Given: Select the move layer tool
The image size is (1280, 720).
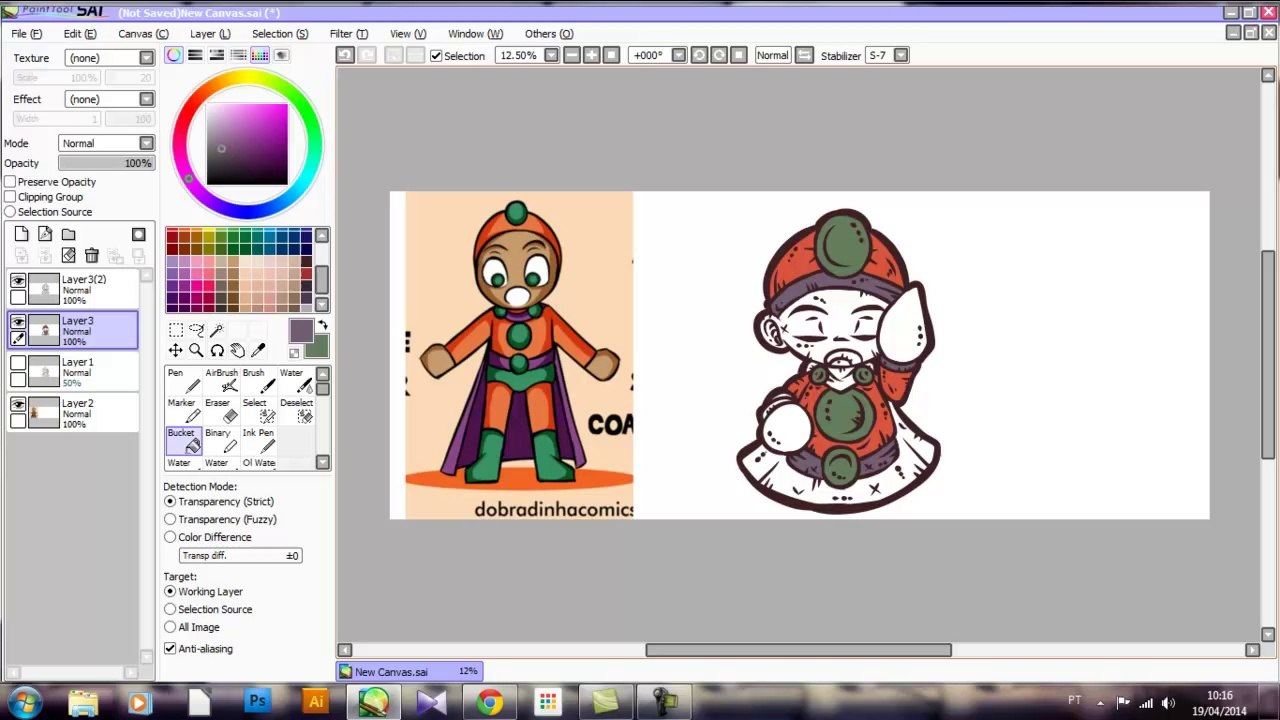Looking at the screenshot, I should (x=175, y=350).
